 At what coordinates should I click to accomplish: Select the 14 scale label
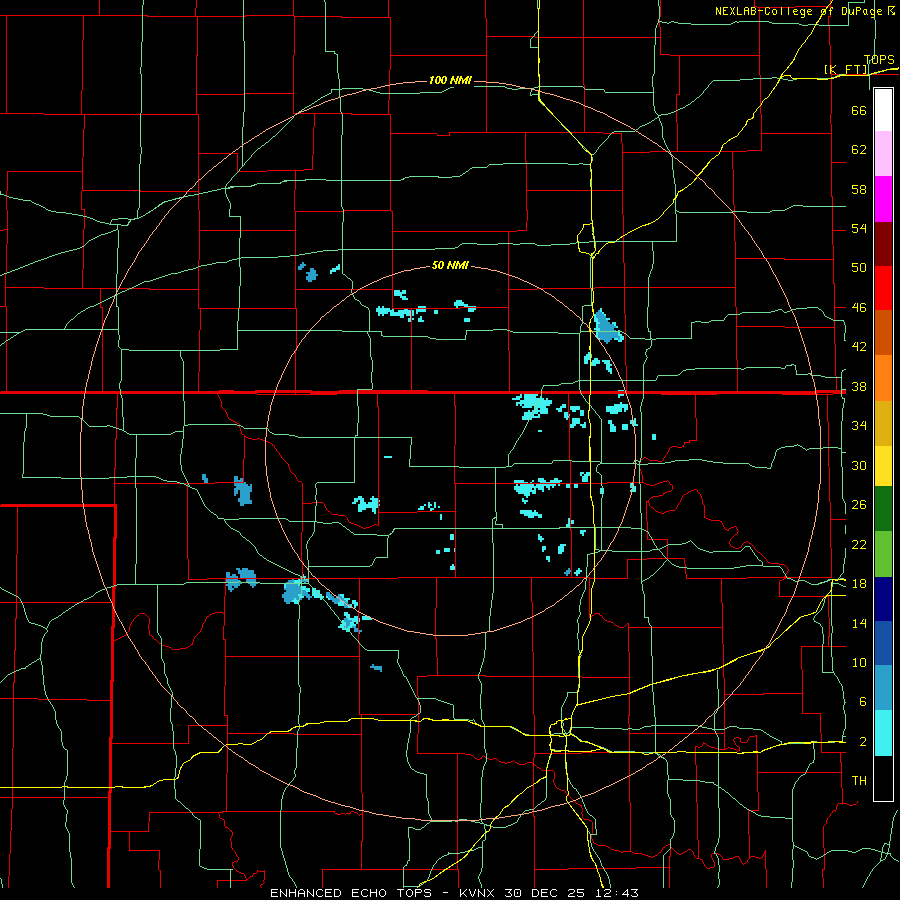859,623
